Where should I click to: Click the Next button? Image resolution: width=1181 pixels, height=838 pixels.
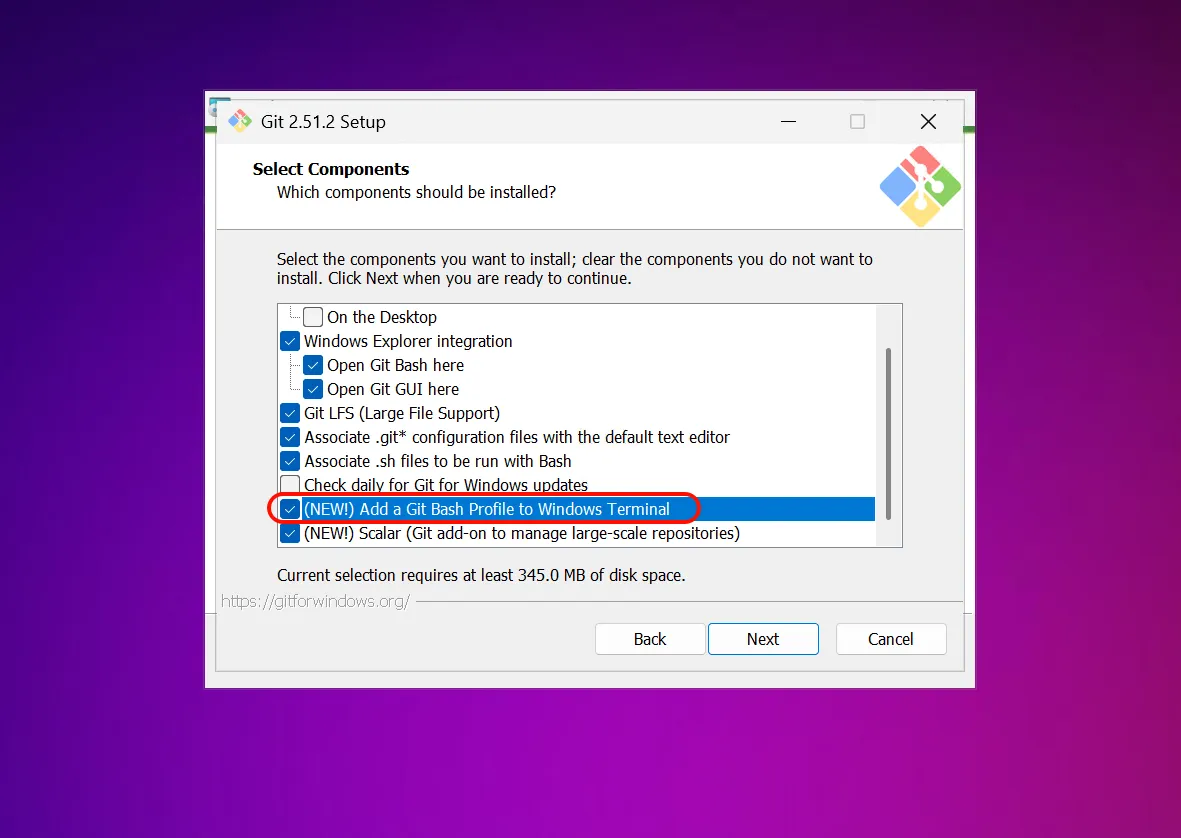[x=763, y=639]
